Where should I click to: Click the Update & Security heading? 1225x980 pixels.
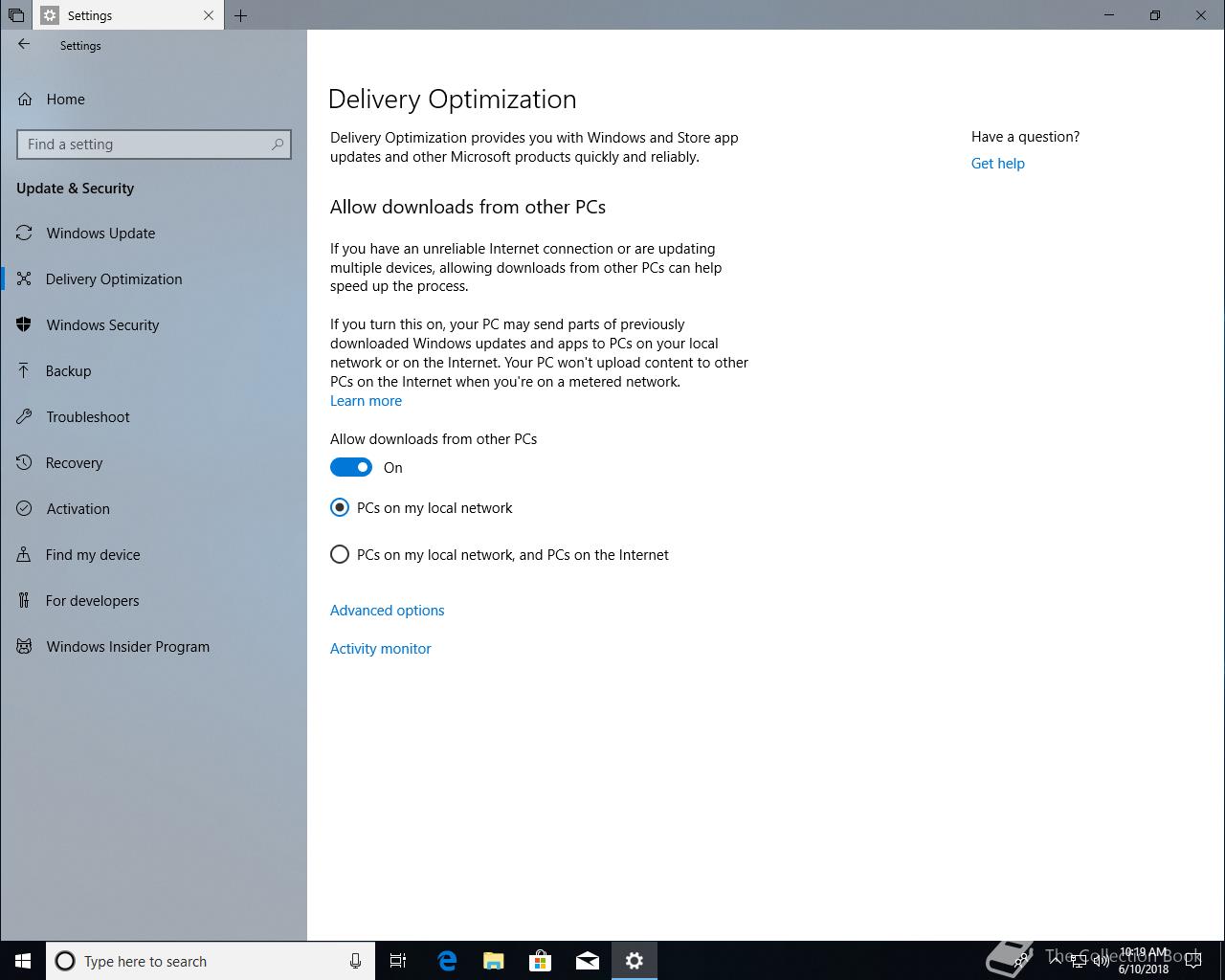pyautogui.click(x=76, y=189)
